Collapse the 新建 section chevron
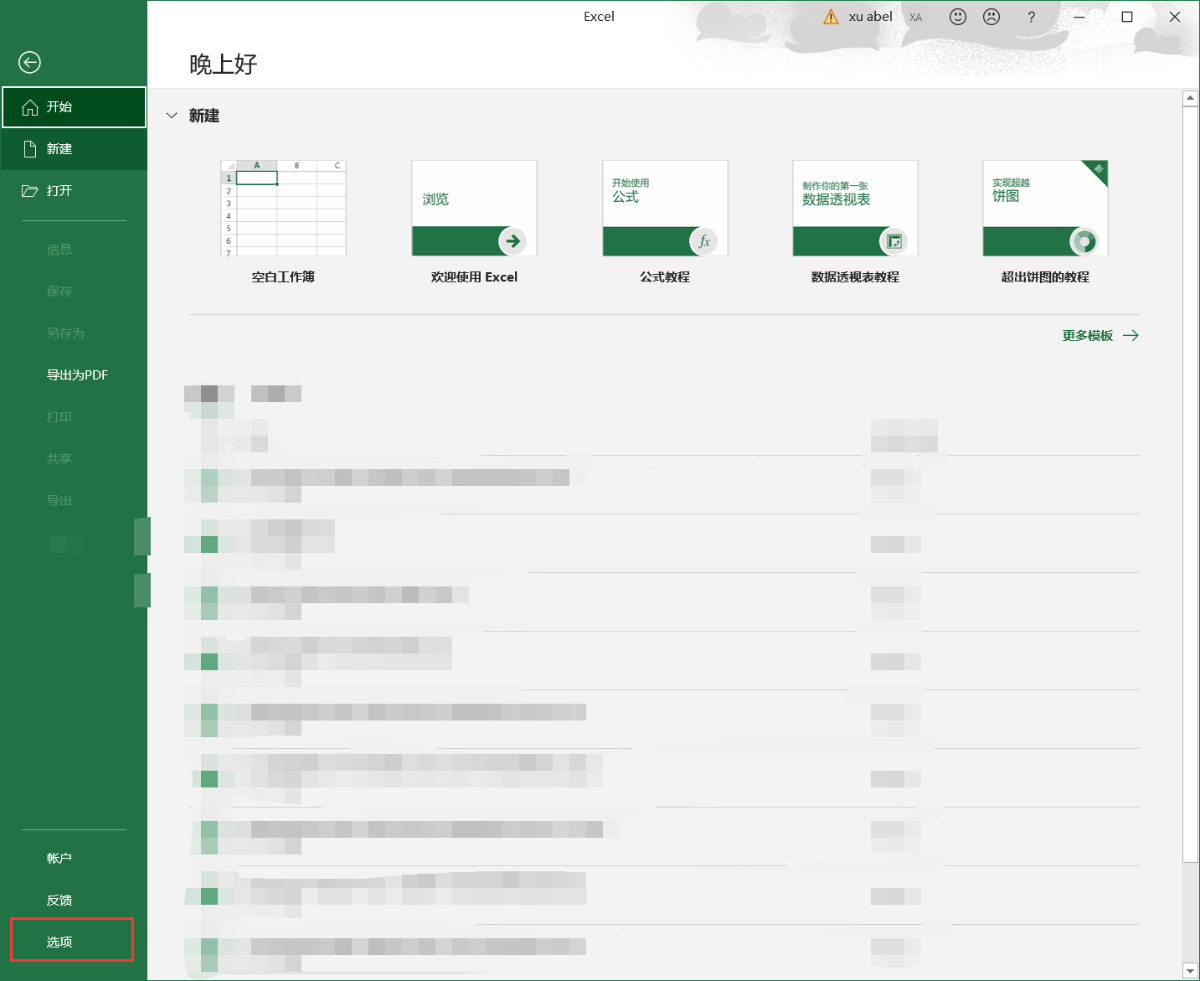 [171, 116]
